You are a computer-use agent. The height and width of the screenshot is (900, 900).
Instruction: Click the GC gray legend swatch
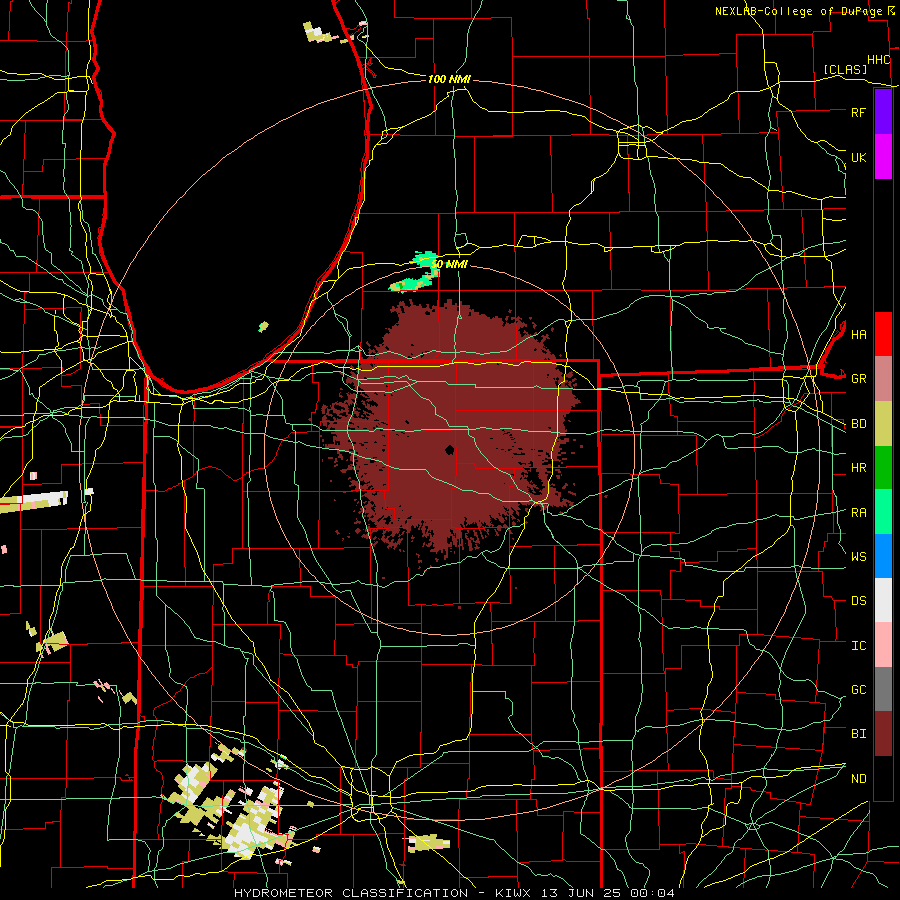point(883,689)
